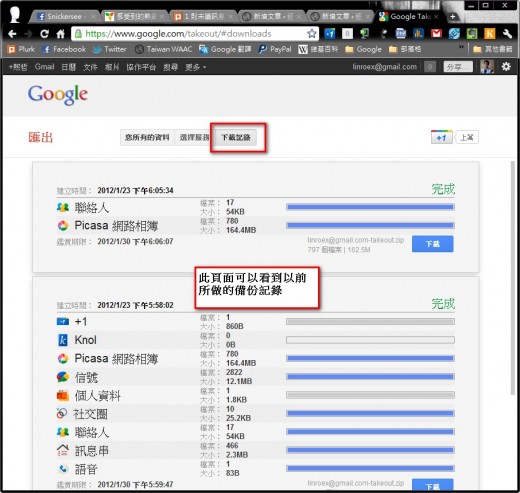Click the Gmail link in the Google bar

pos(44,67)
